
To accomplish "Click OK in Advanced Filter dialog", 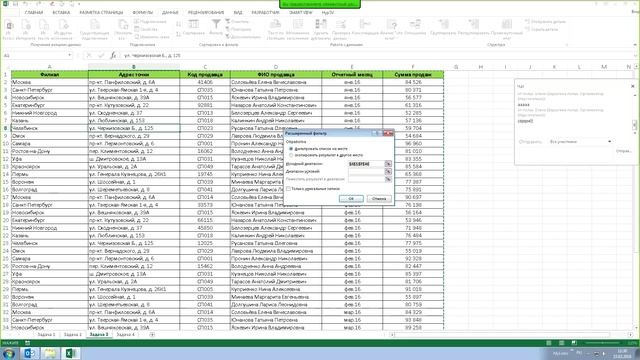I will click(x=351, y=199).
